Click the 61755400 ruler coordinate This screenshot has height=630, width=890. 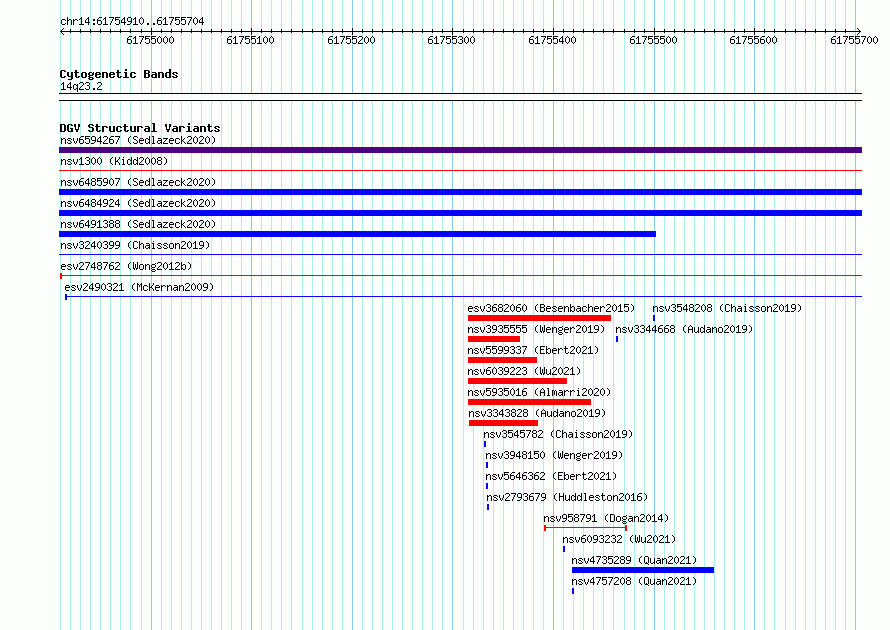(552, 40)
